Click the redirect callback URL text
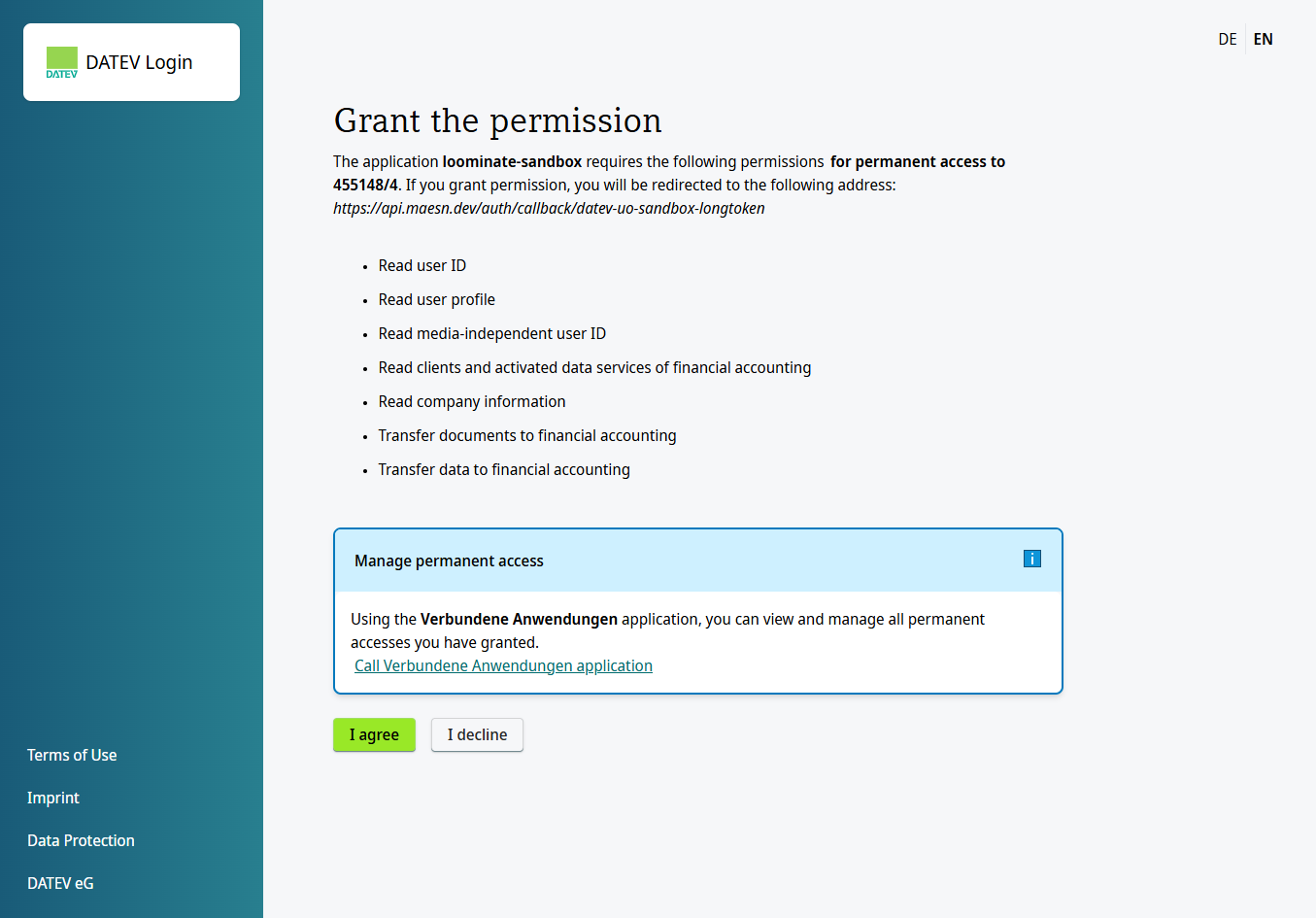The image size is (1316, 918). click(549, 208)
